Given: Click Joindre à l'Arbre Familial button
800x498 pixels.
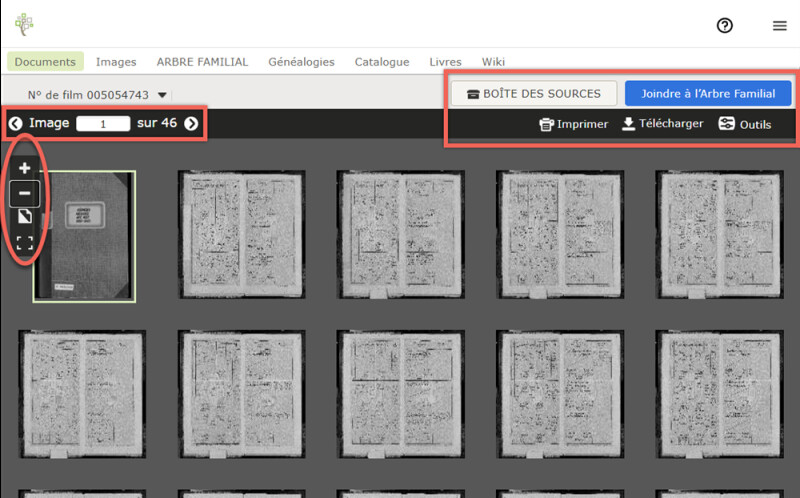Looking at the screenshot, I should tap(708, 94).
